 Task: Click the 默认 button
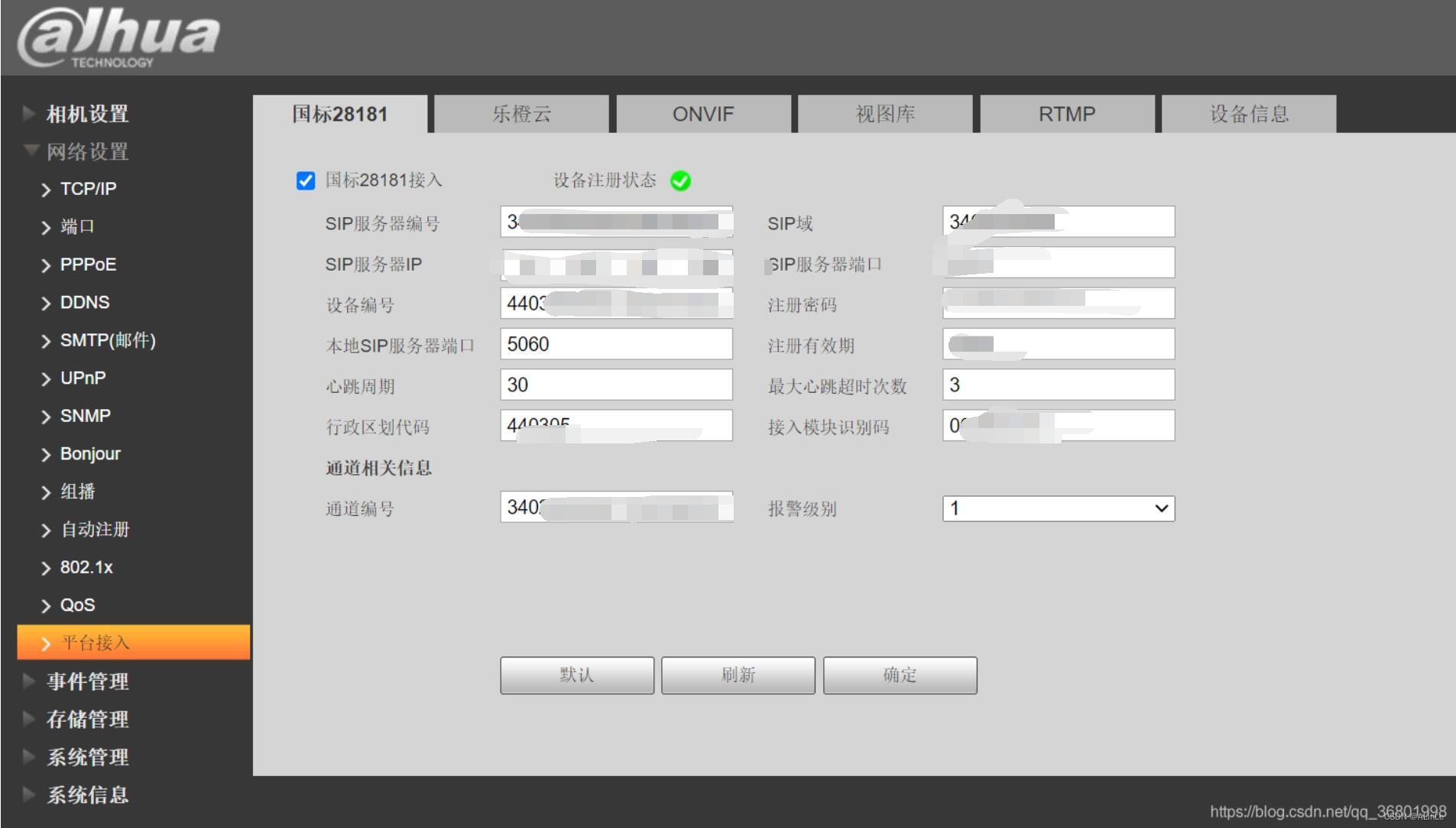(x=577, y=675)
